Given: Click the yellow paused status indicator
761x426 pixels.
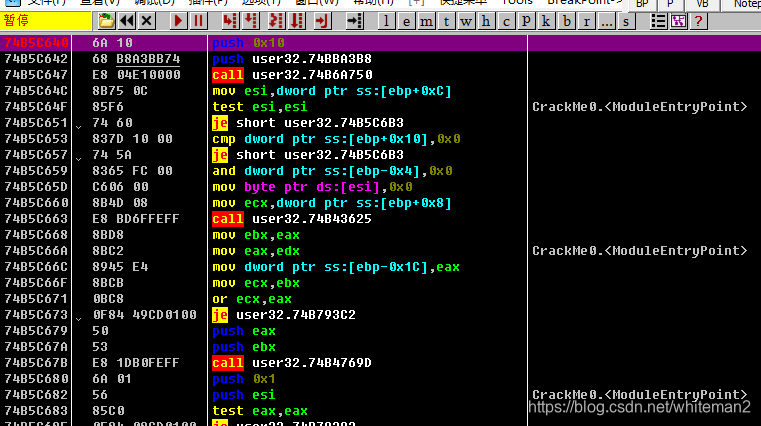Looking at the screenshot, I should tap(46, 21).
